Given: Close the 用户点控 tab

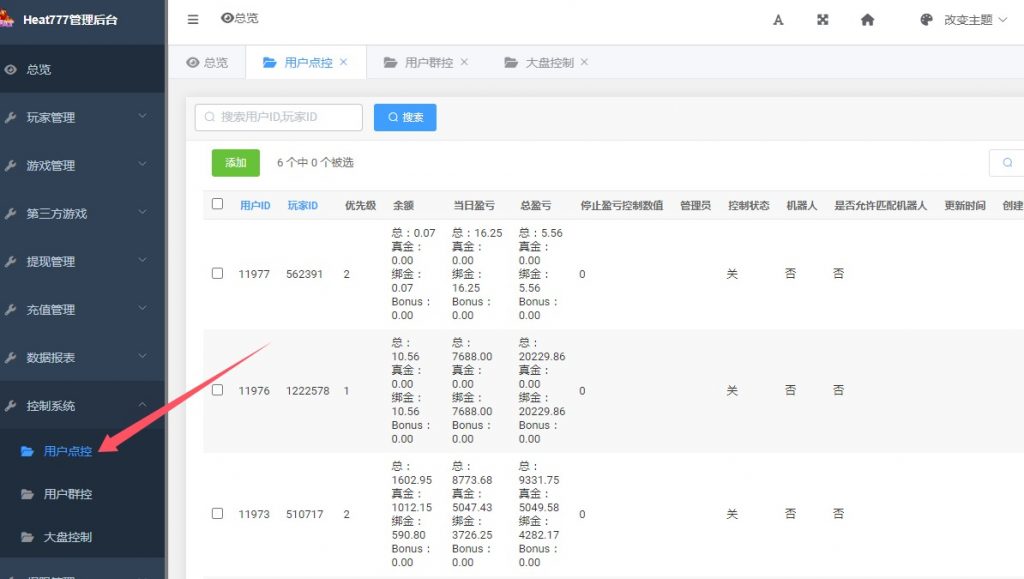Looking at the screenshot, I should [x=344, y=62].
